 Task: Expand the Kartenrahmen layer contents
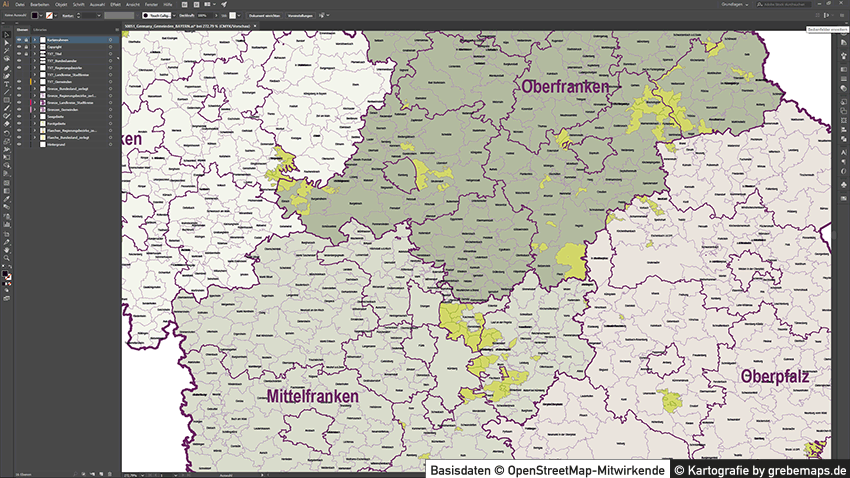point(32,40)
